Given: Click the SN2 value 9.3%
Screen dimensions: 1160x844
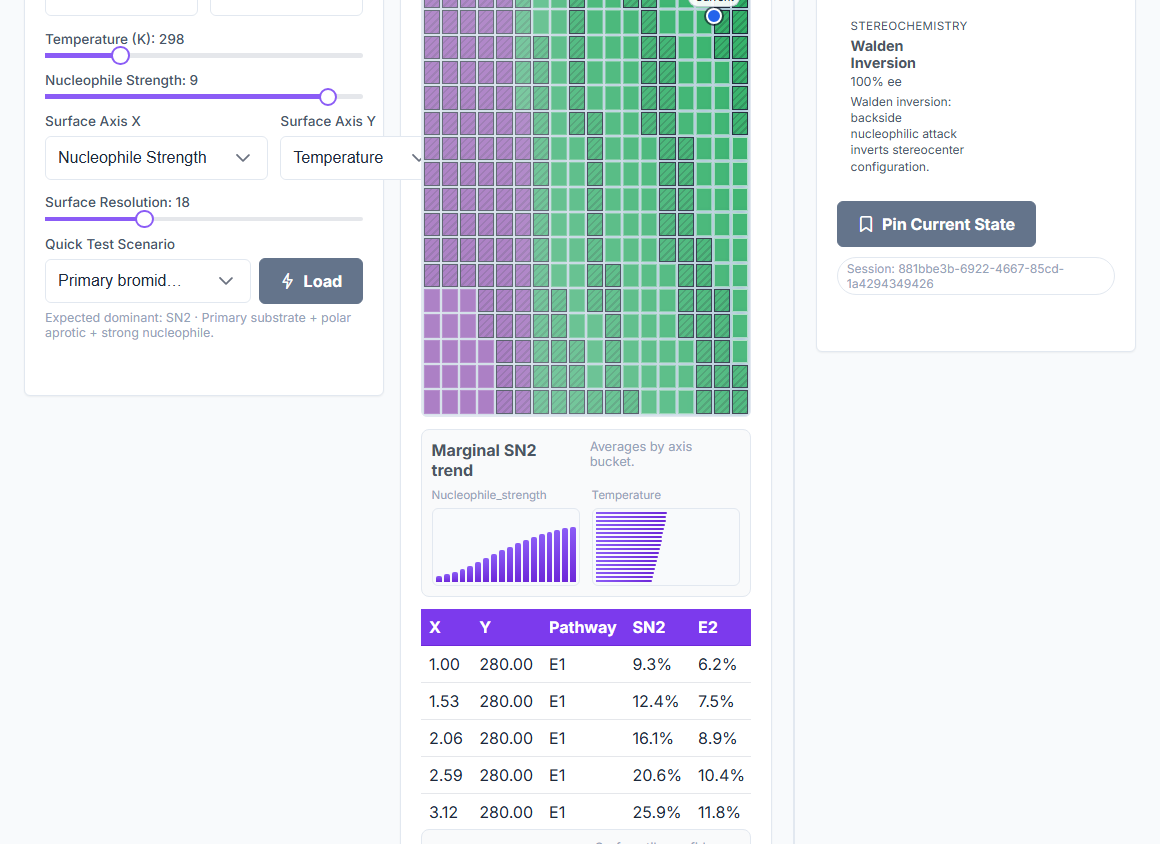Looking at the screenshot, I should point(652,664).
